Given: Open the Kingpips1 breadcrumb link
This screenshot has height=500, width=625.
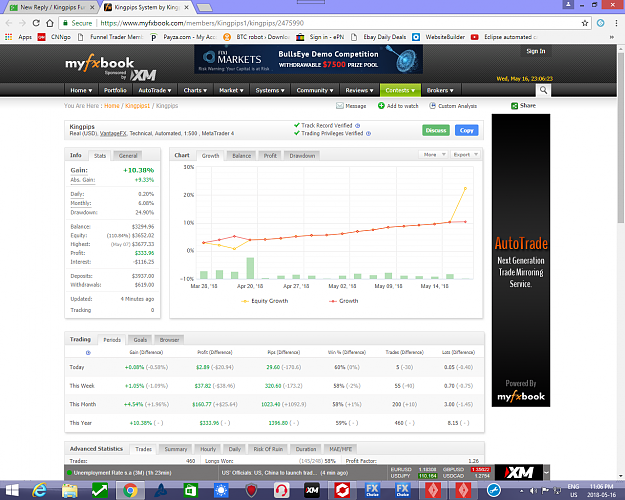Looking at the screenshot, I should click(138, 106).
